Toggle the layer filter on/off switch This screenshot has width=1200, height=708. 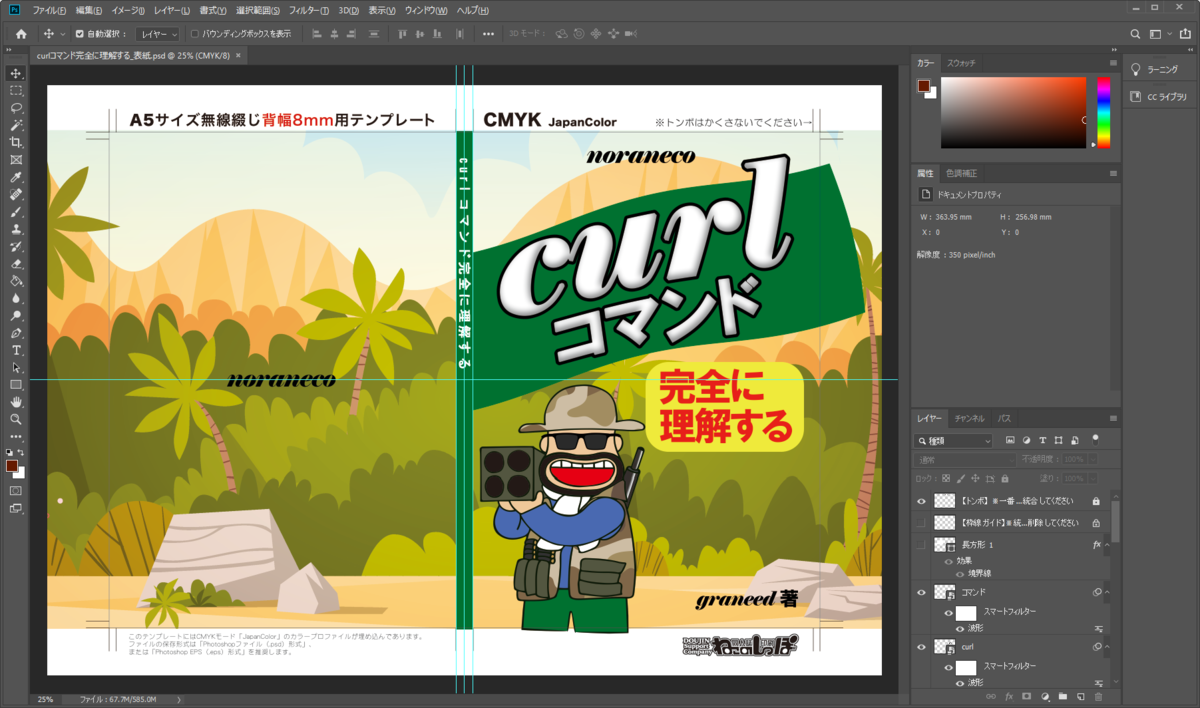pyautogui.click(x=1096, y=438)
